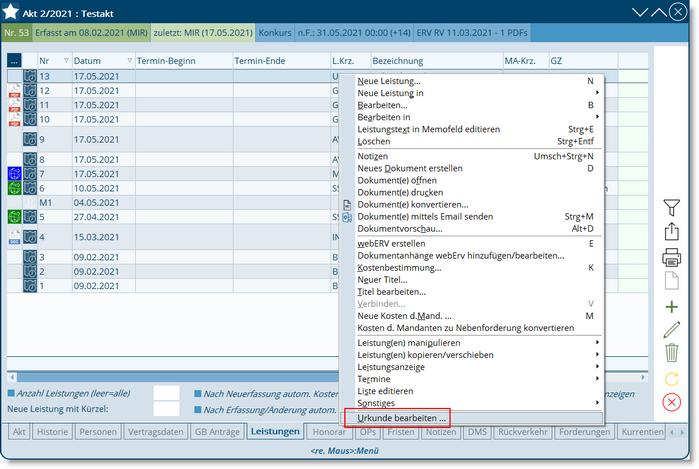699x469 pixels.
Task: Open the filter funnel icon in right toolbar
Action: (671, 208)
